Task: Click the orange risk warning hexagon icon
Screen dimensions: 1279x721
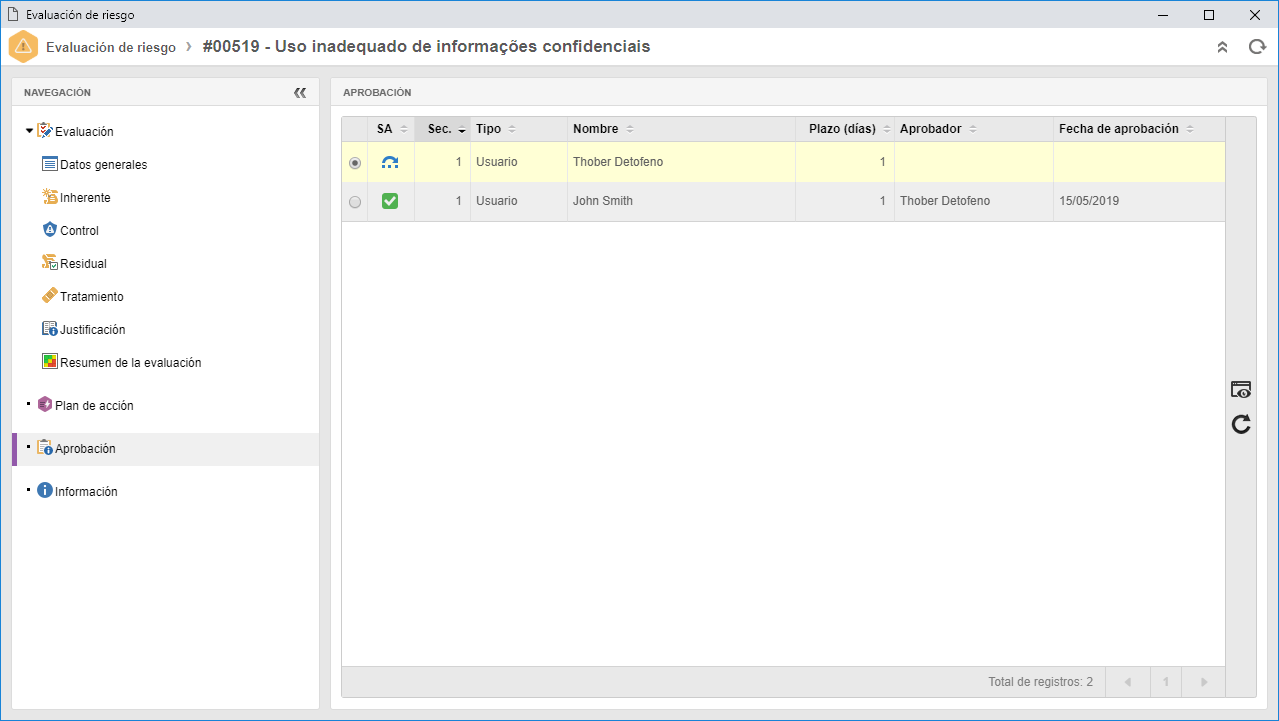Action: pos(23,47)
